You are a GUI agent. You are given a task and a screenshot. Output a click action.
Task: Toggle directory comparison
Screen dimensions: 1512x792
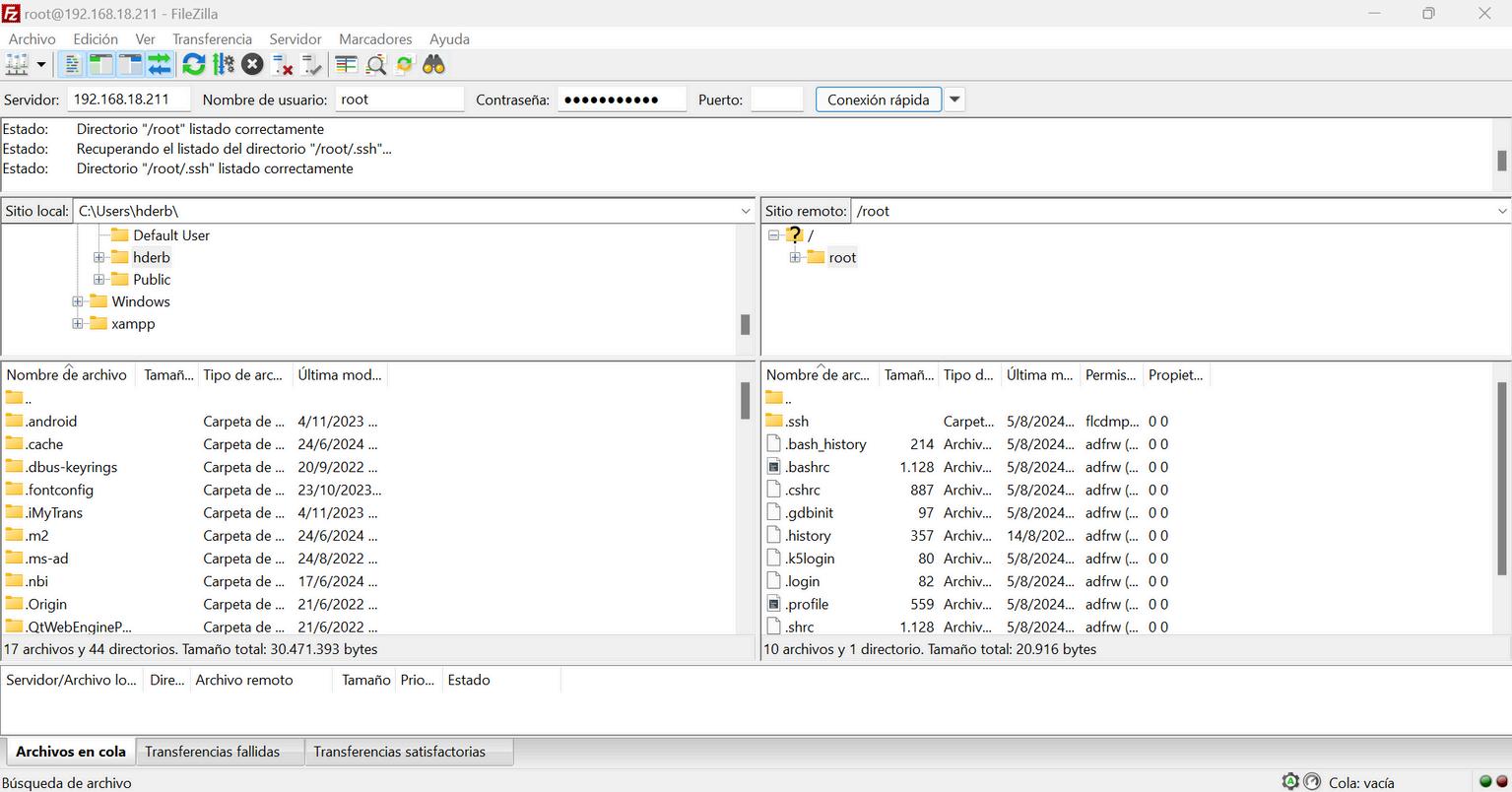pos(375,65)
